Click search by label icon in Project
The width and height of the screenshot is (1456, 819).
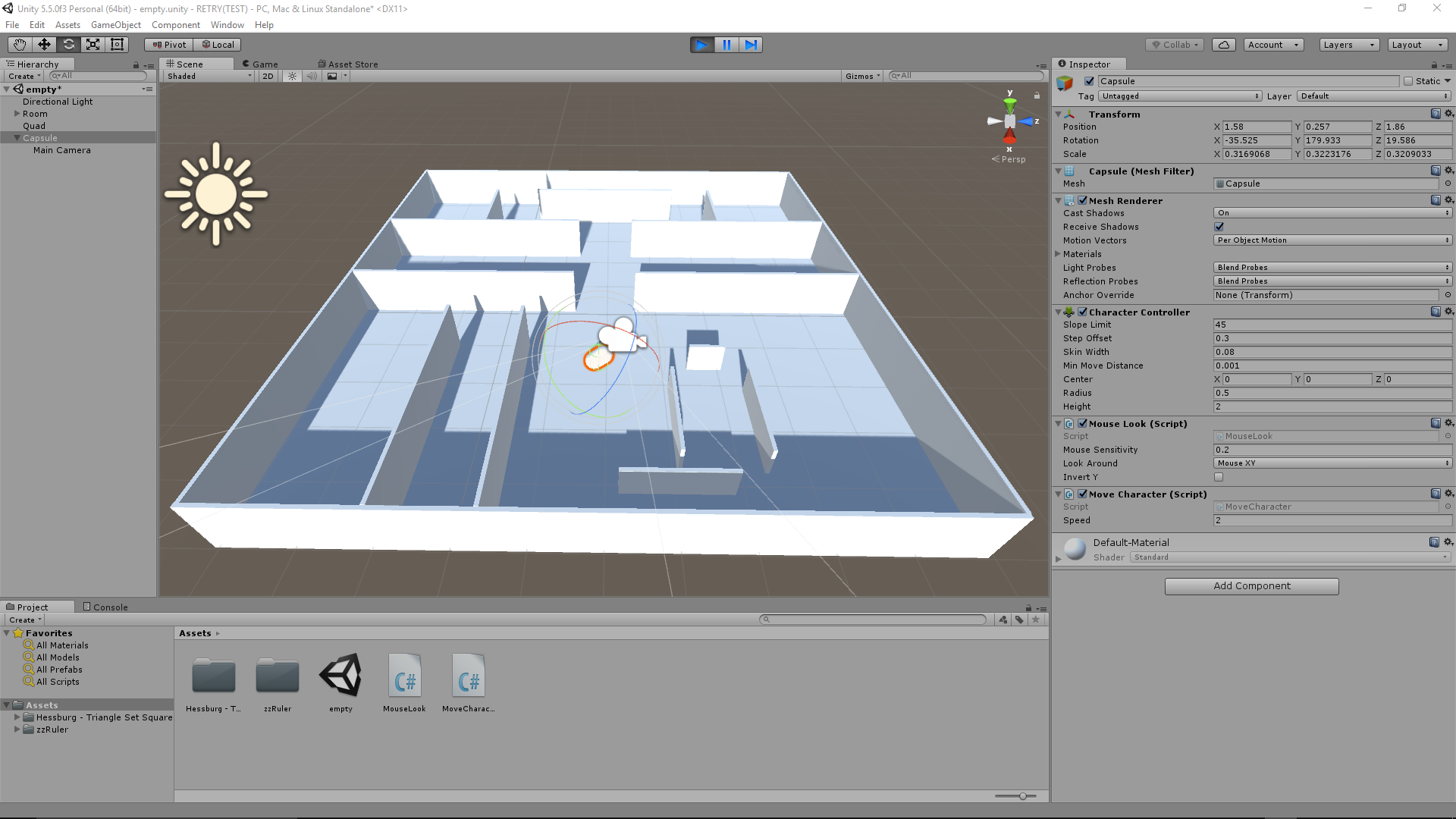[x=1019, y=620]
